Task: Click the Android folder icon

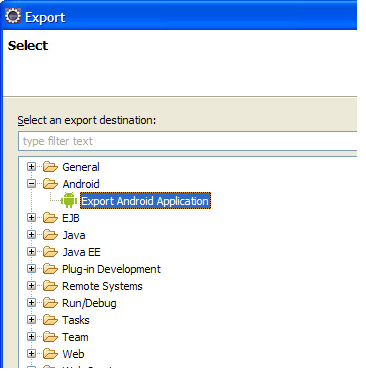Action: pyautogui.click(x=50, y=183)
